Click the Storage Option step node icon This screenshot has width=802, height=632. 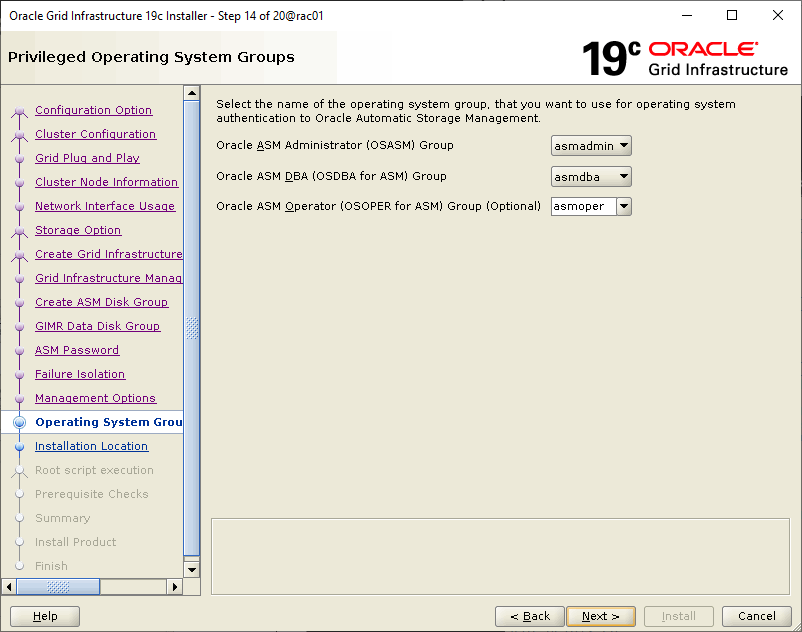point(19,231)
